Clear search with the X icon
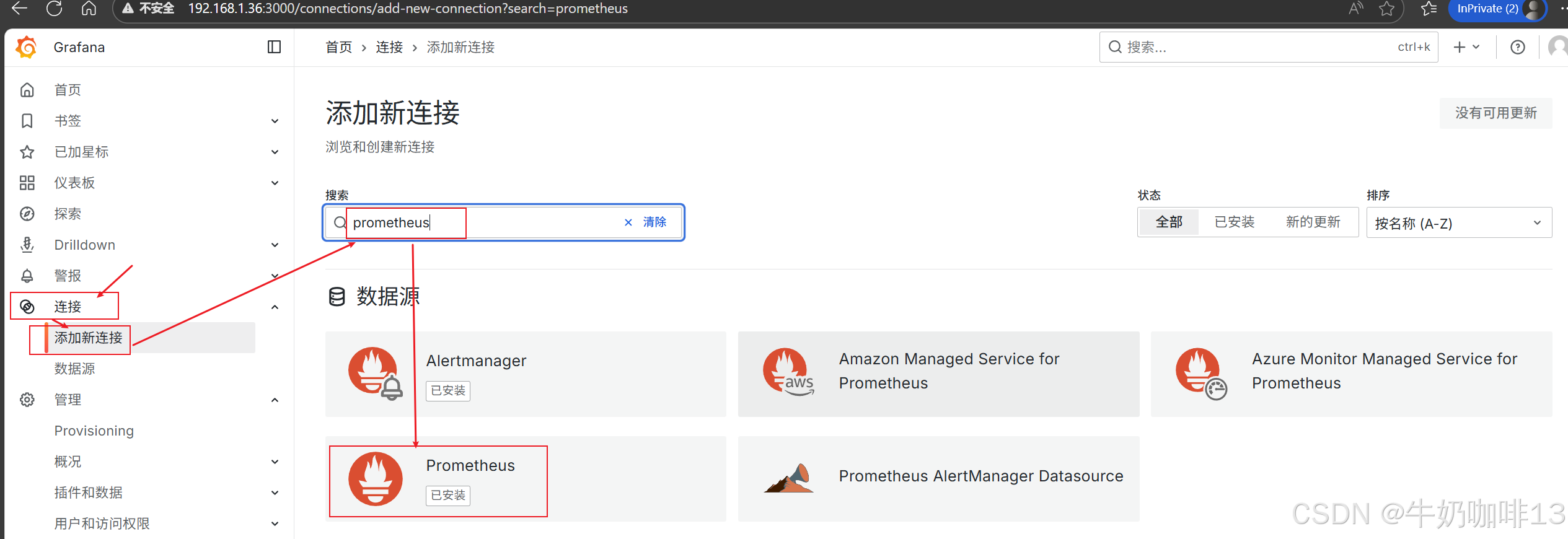This screenshot has height=539, width=1568. (628, 222)
